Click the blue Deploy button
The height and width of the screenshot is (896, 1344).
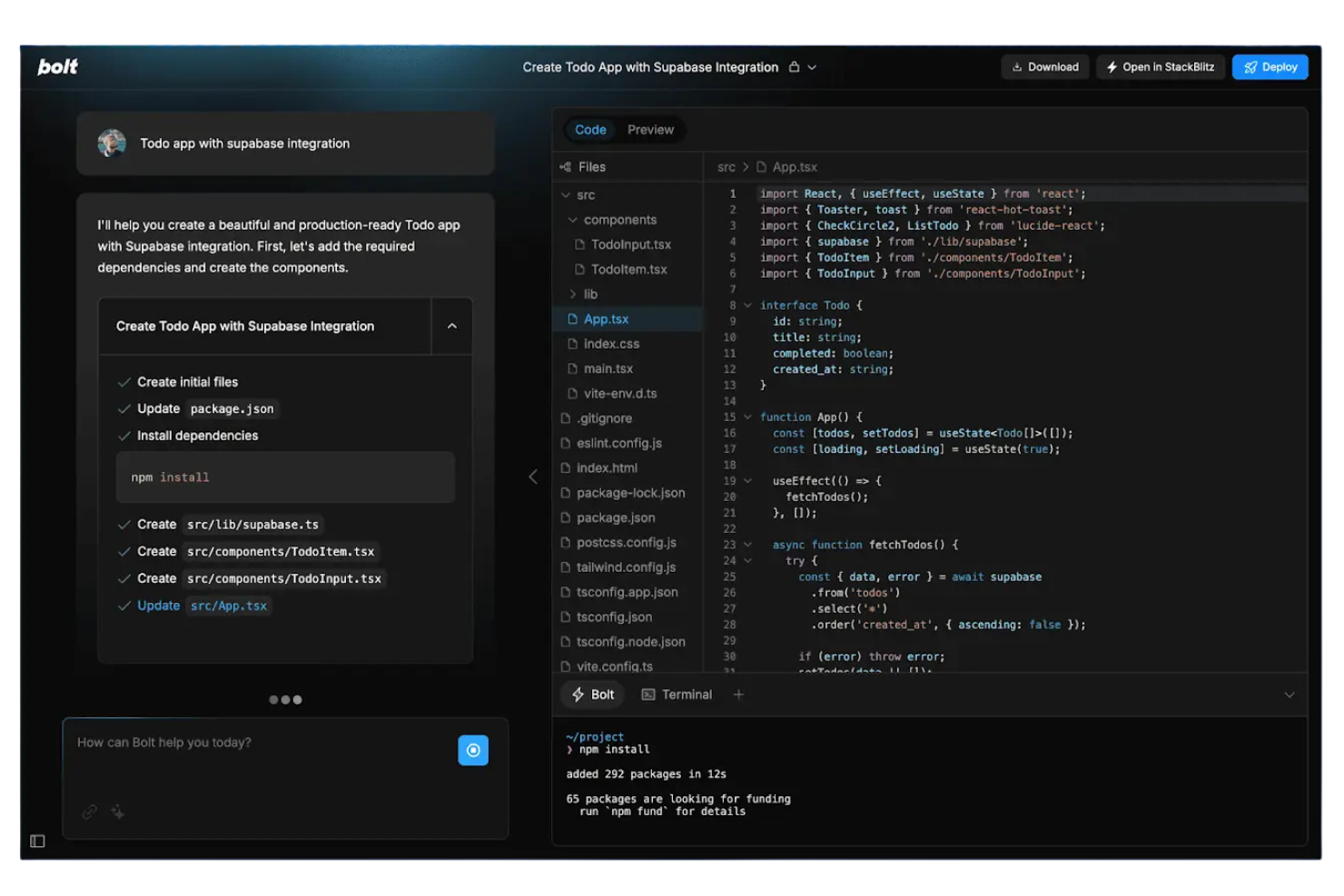click(x=1270, y=67)
